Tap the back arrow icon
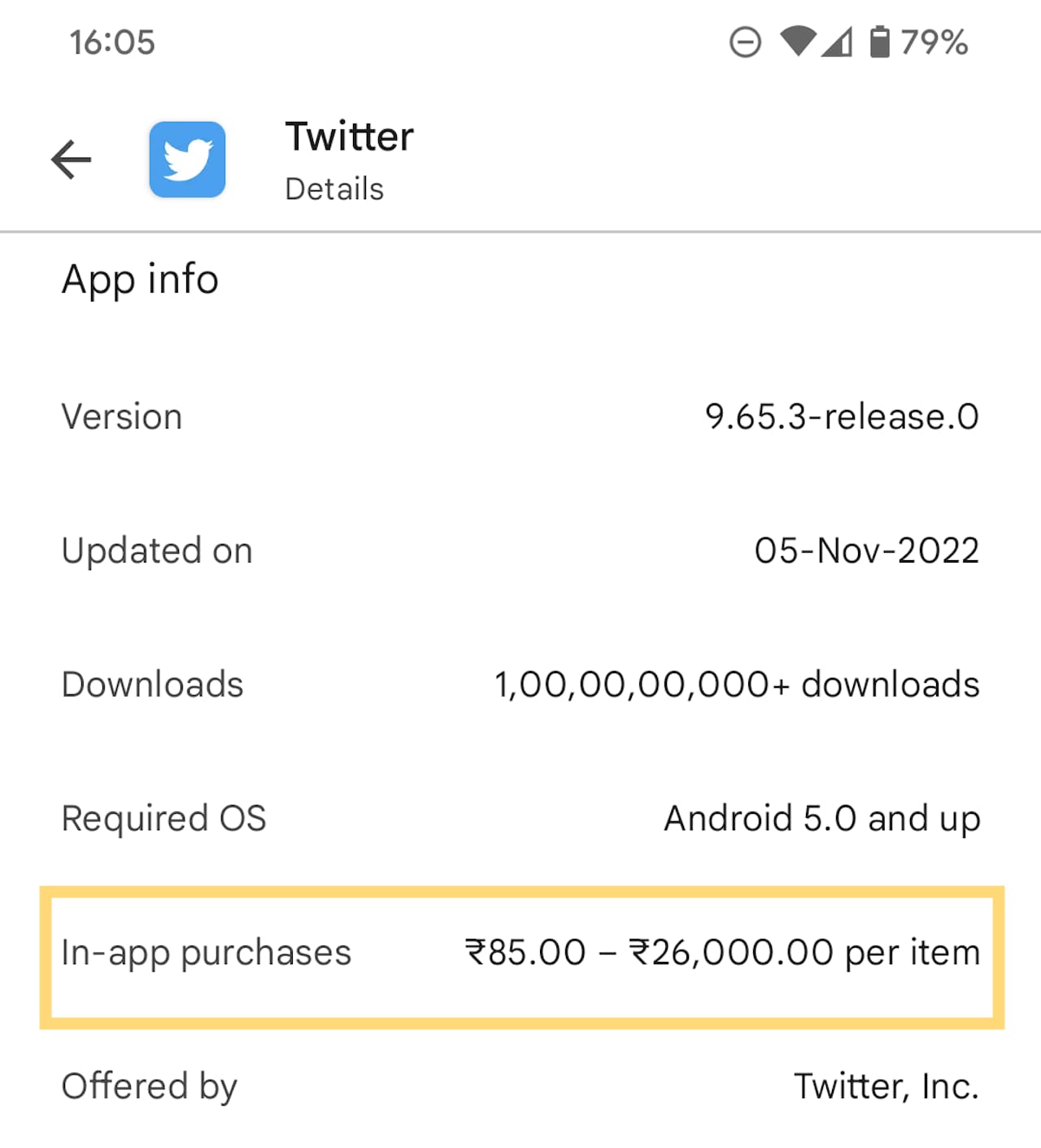1041x1148 pixels. click(x=72, y=159)
